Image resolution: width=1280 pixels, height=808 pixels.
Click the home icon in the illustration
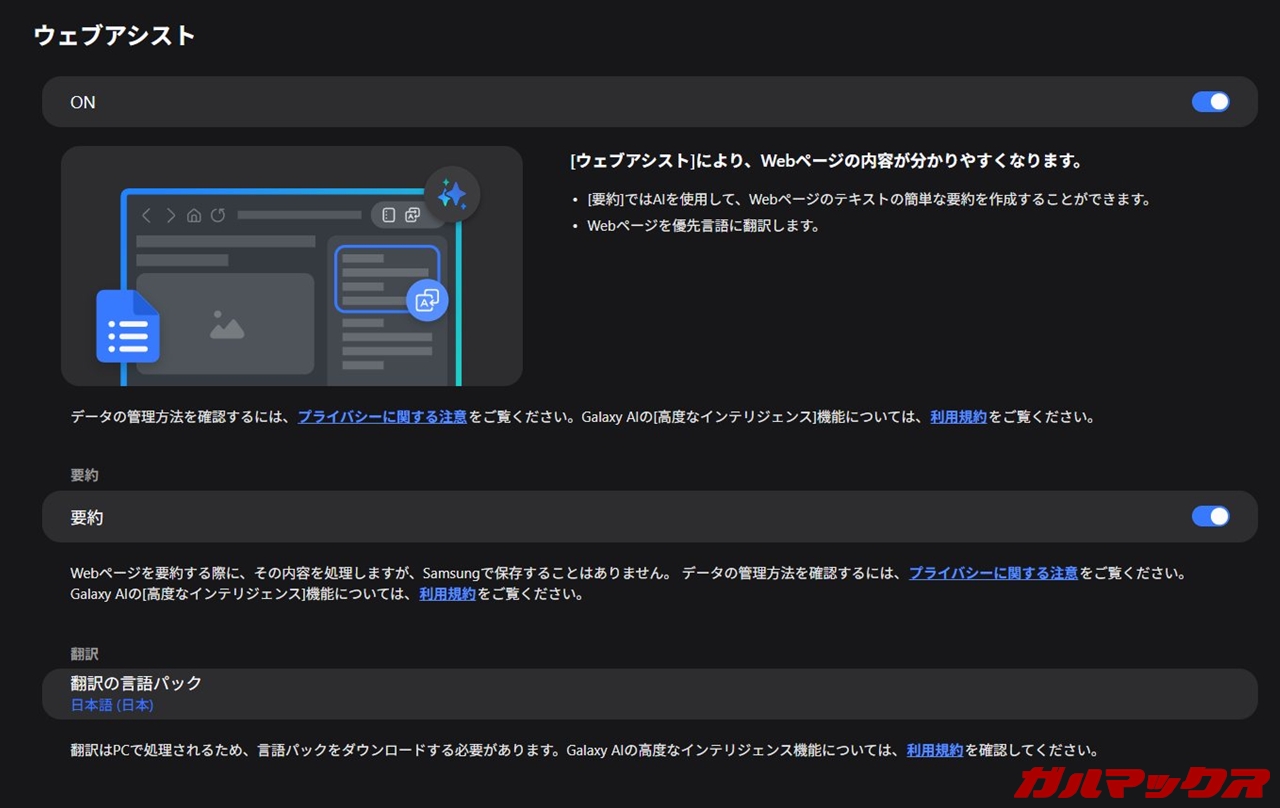[194, 215]
